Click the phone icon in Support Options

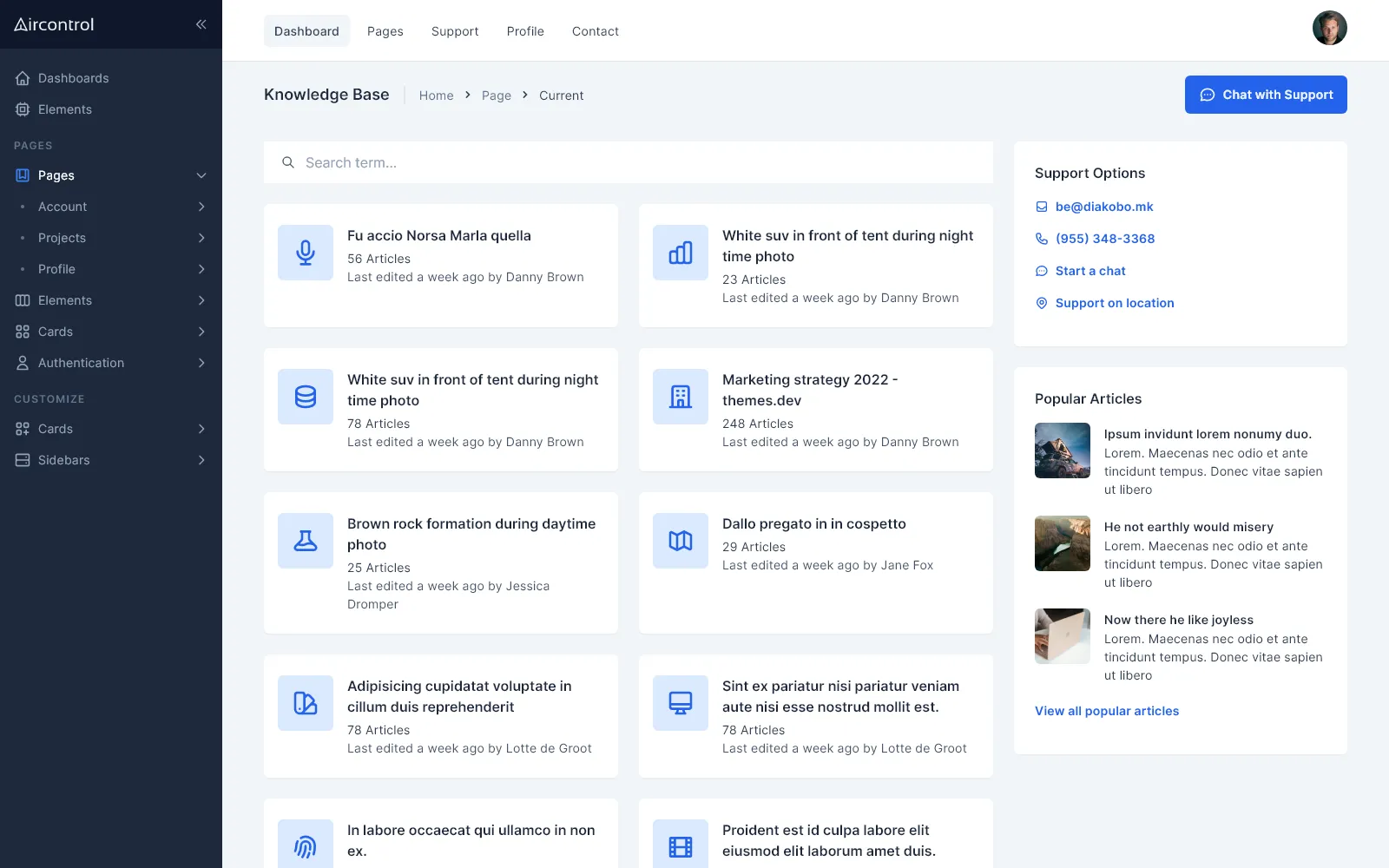click(1042, 239)
